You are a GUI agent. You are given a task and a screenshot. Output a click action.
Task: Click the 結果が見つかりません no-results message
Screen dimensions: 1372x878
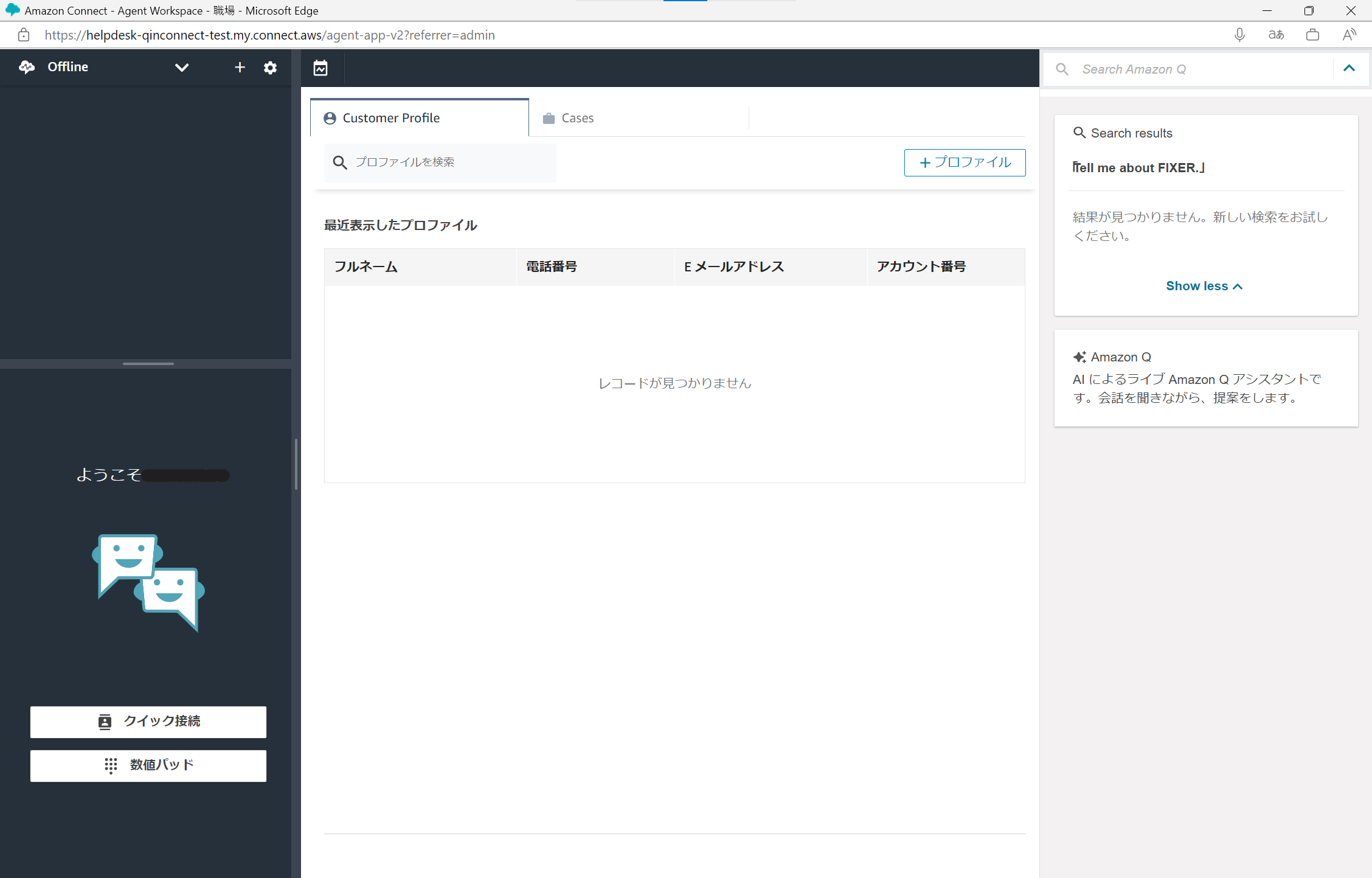tap(1200, 226)
